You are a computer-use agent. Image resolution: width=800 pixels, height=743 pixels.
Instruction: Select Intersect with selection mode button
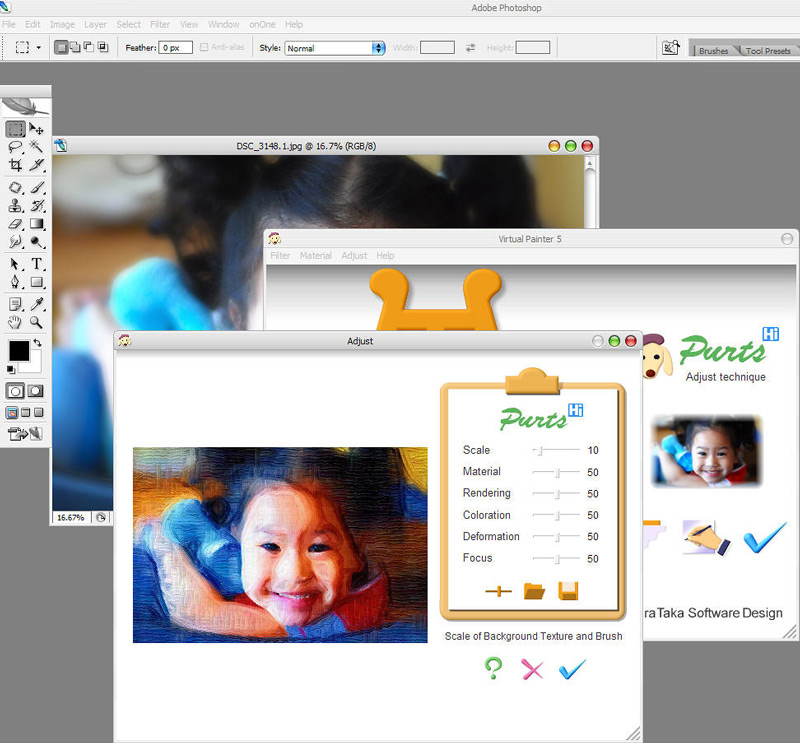(103, 47)
